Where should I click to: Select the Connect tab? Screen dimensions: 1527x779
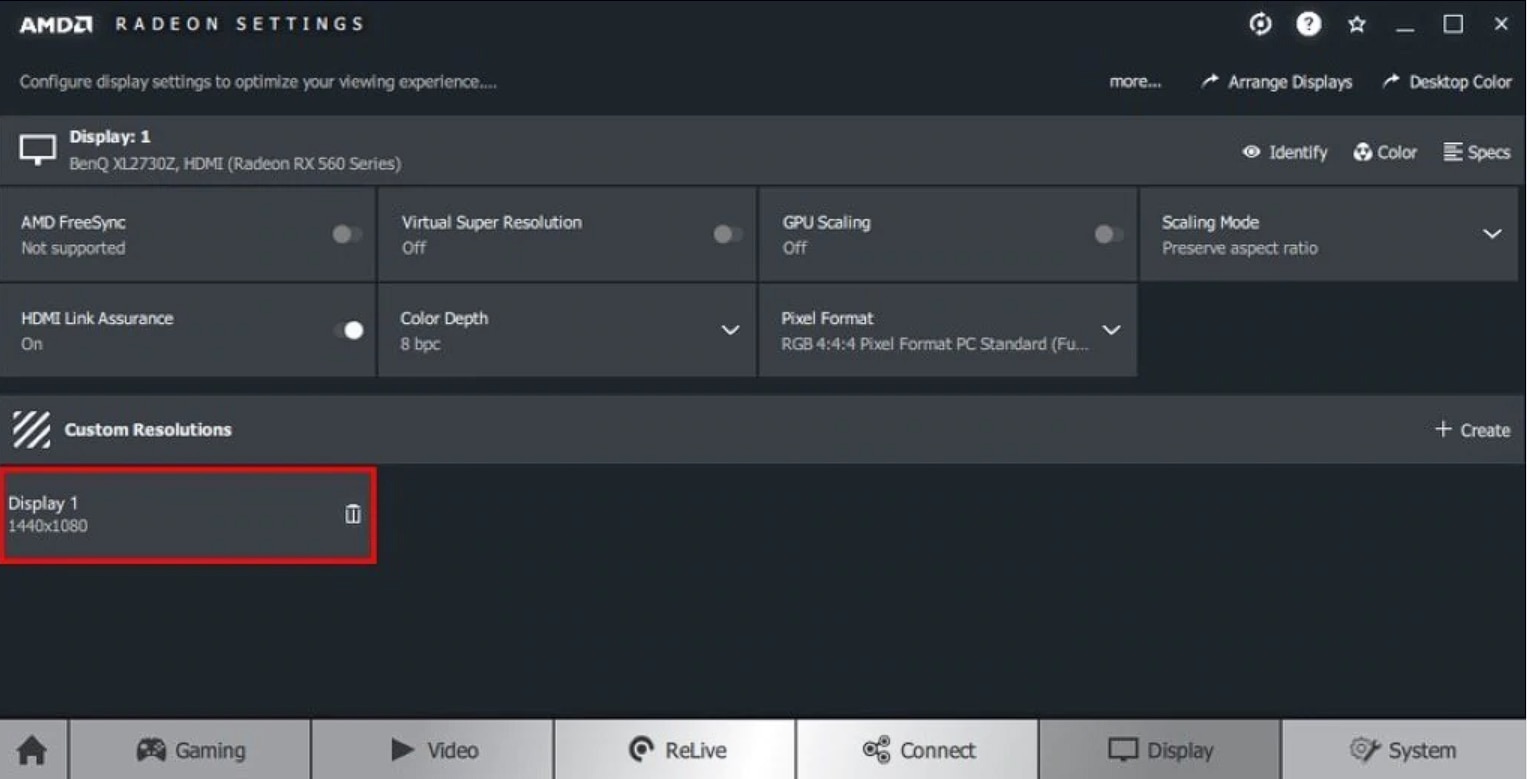tap(918, 750)
